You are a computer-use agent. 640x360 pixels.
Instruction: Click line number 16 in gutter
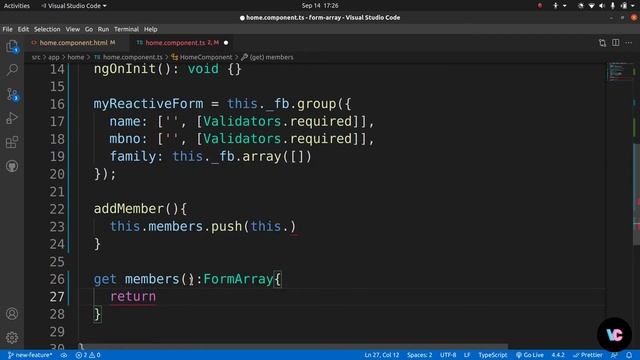coord(57,104)
